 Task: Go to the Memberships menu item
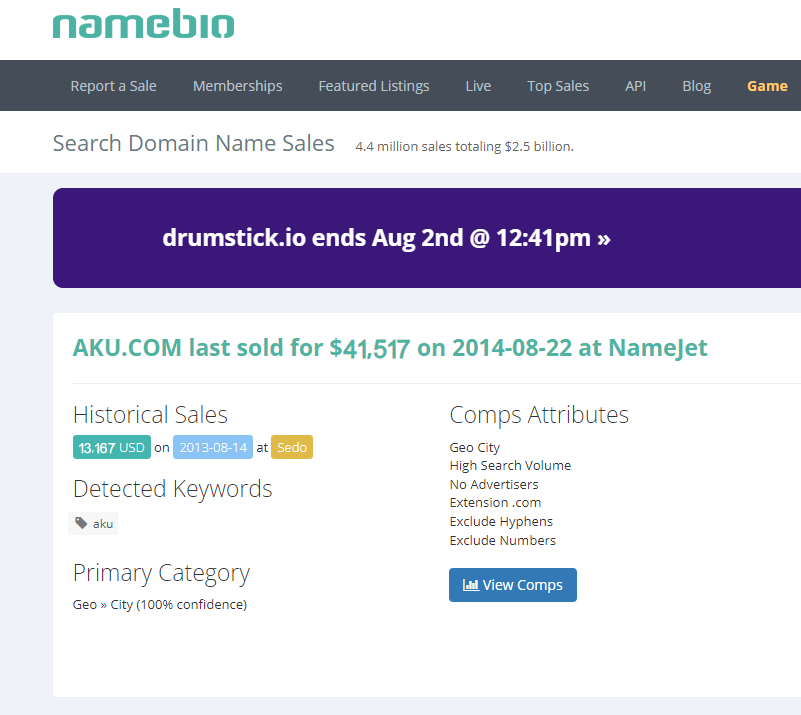pos(237,86)
